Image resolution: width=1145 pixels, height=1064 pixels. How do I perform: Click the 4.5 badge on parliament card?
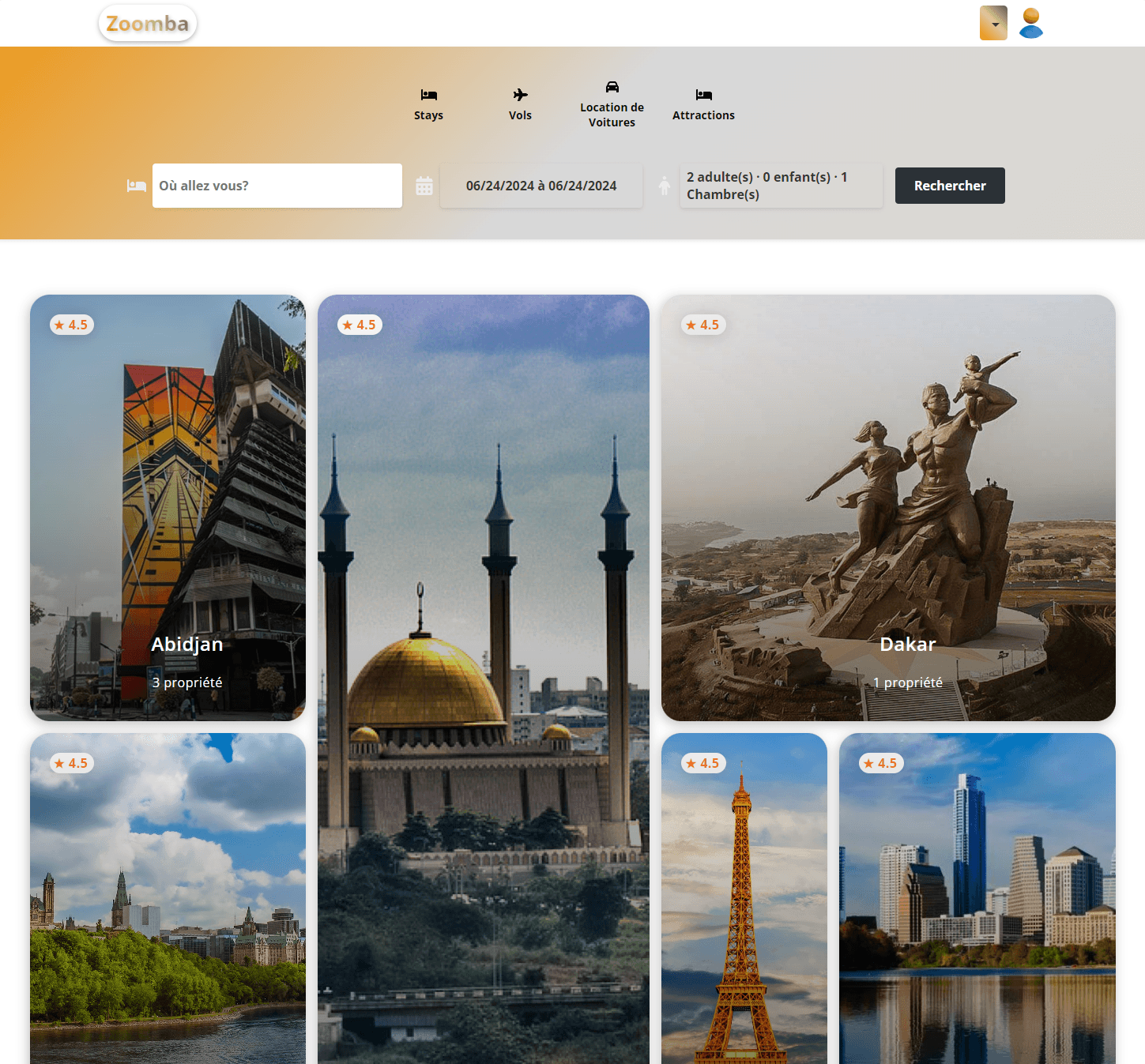tap(72, 763)
